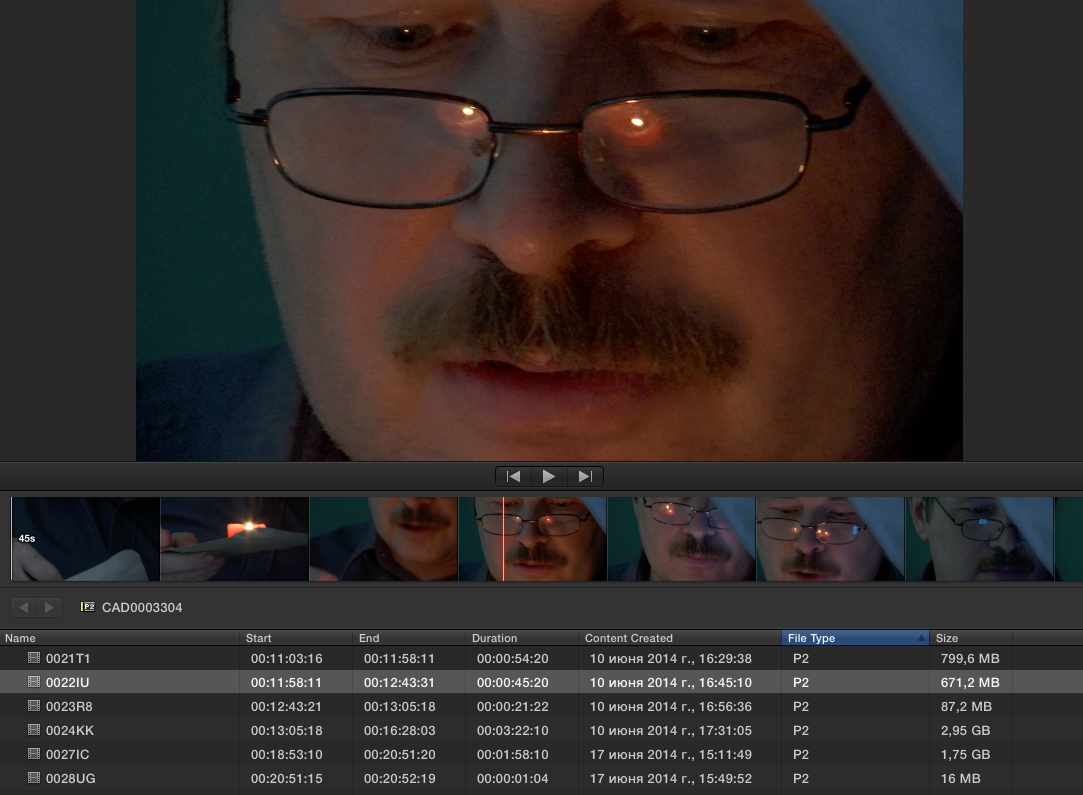Click the candle flame filmstrip thumbnail

pyautogui.click(x=235, y=539)
